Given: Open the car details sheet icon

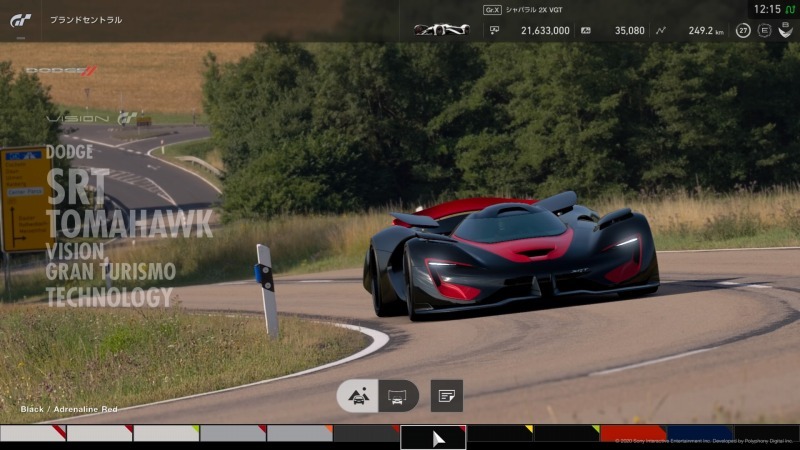Looking at the screenshot, I should tap(446, 396).
